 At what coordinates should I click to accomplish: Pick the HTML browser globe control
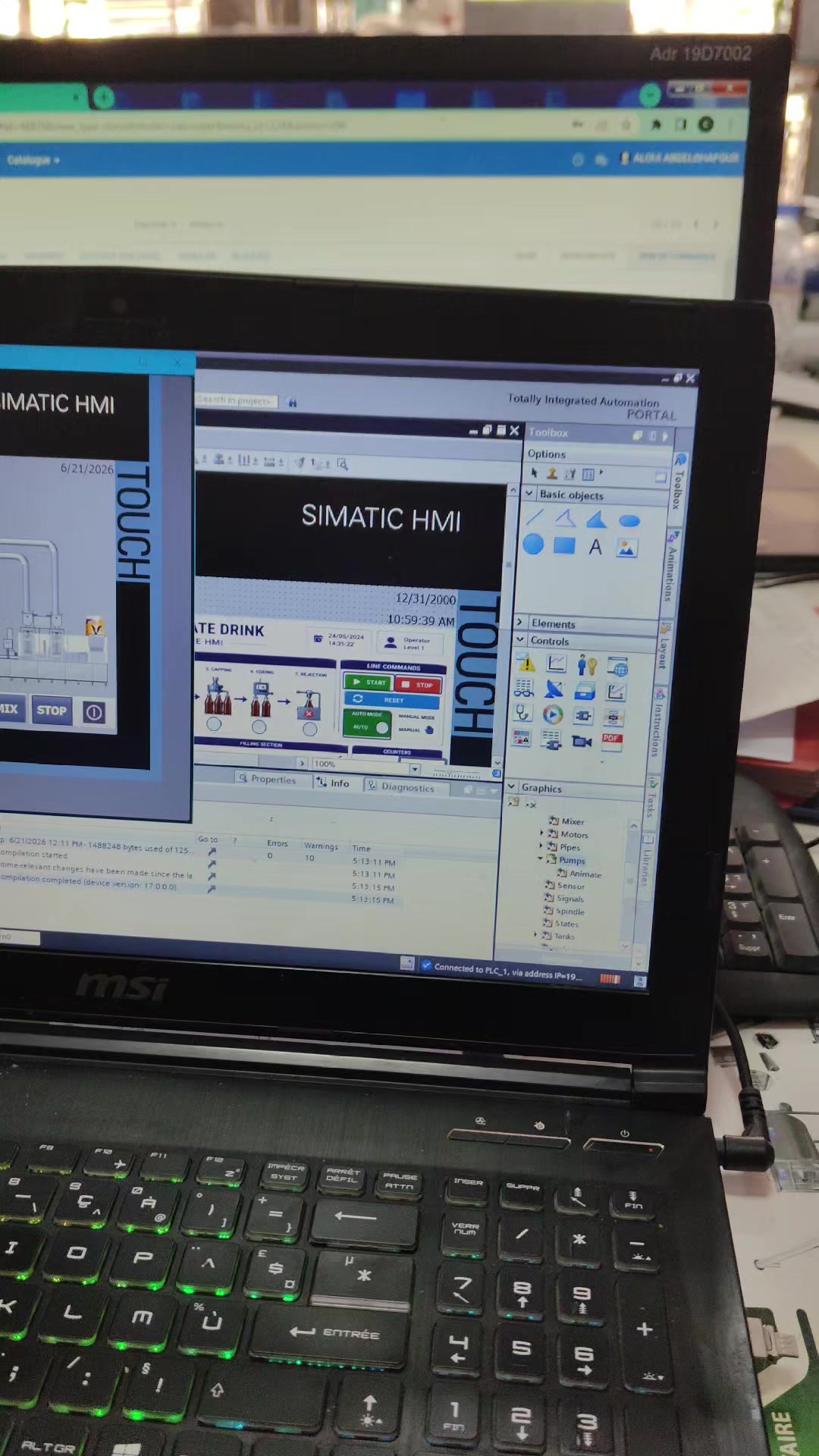[618, 667]
